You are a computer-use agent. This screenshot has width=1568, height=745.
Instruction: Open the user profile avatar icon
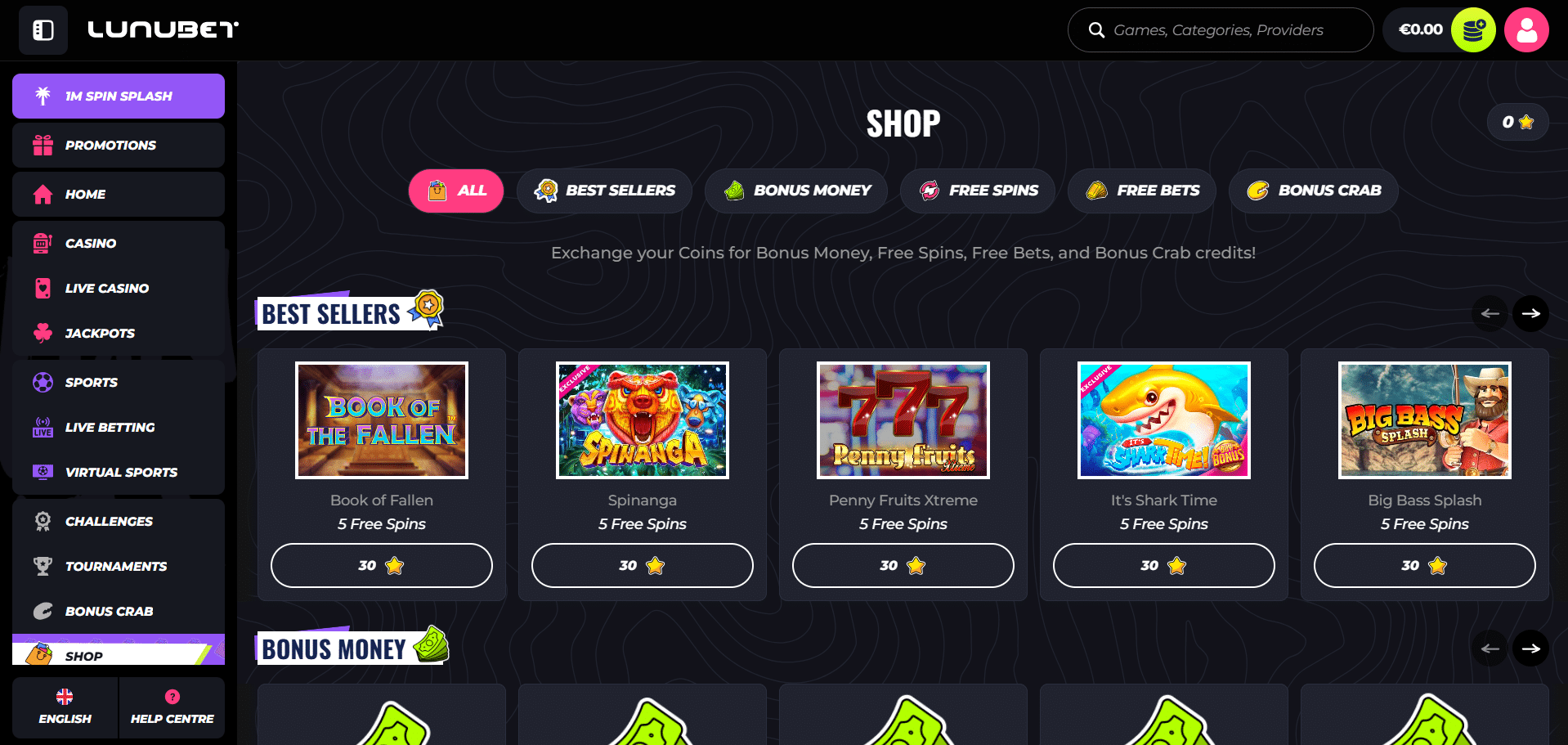coord(1526,30)
